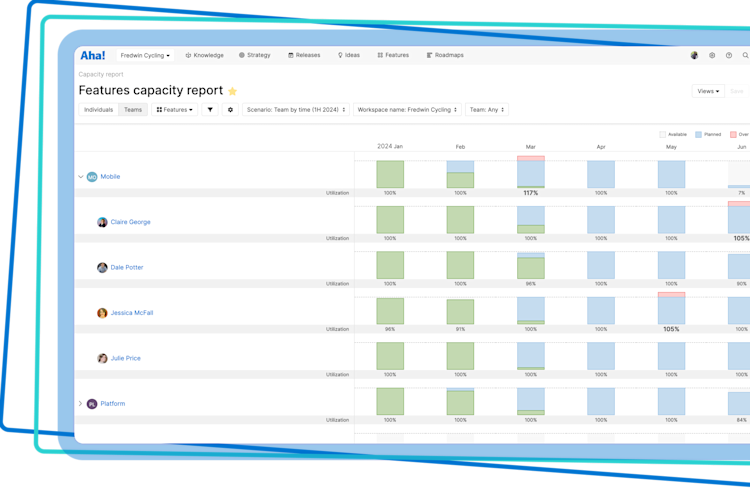Image resolution: width=750 pixels, height=489 pixels.
Task: Open the Knowledge menu
Action: 204,56
